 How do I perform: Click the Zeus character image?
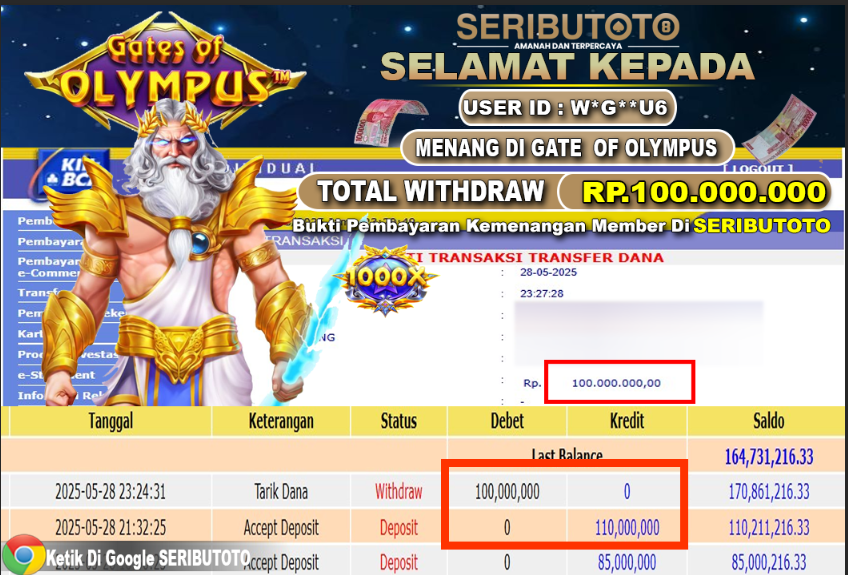click(x=176, y=254)
